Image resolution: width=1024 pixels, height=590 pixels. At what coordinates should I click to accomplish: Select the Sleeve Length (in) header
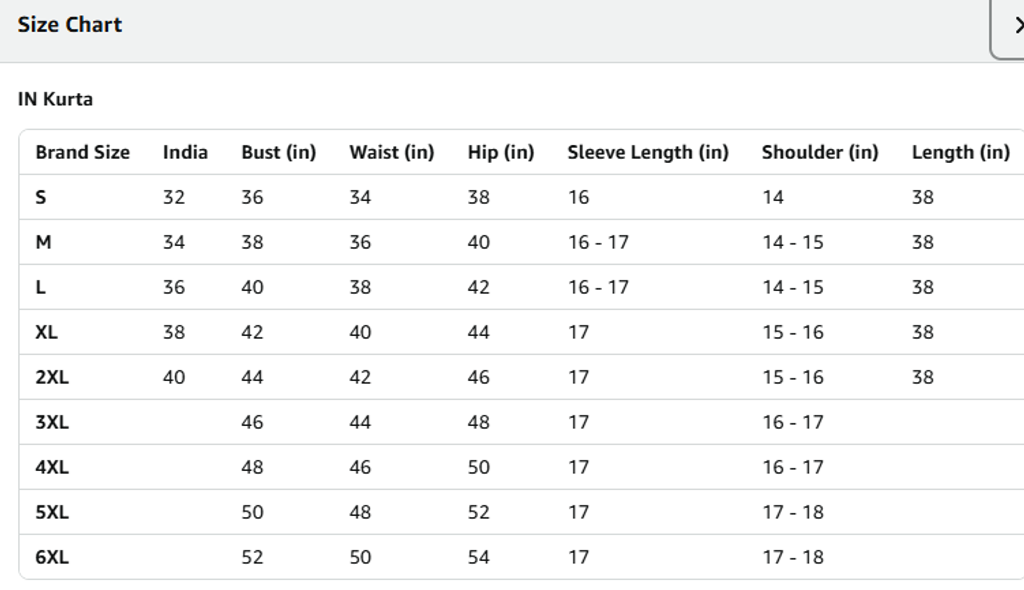[647, 152]
